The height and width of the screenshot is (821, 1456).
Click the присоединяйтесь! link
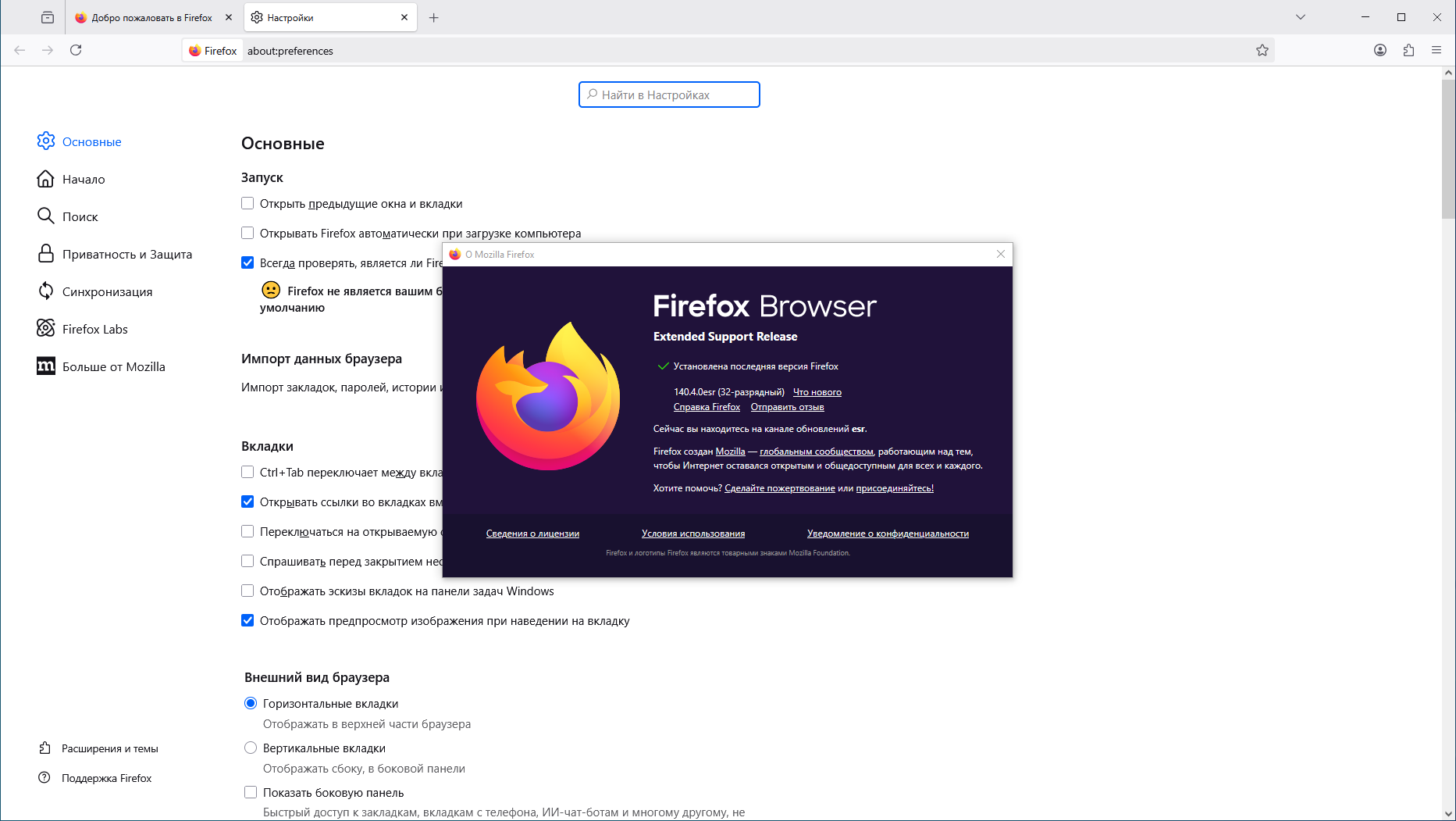[x=895, y=488]
